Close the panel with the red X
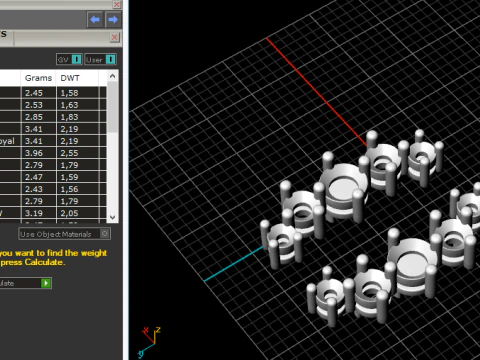 pos(115,37)
